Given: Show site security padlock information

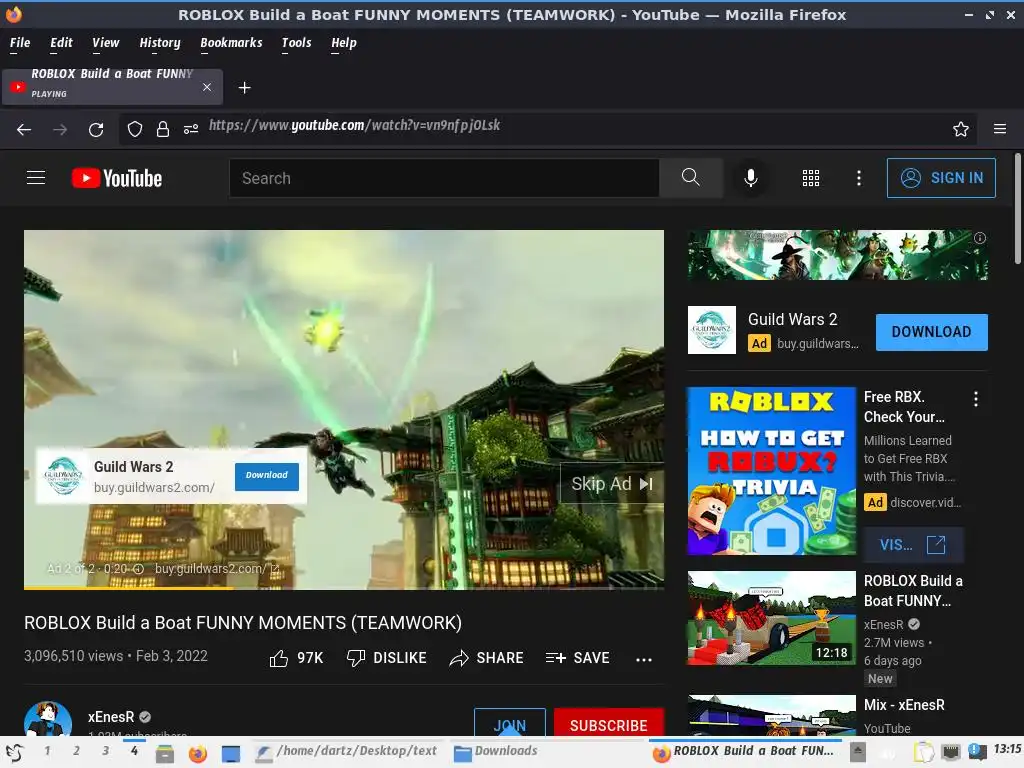Looking at the screenshot, I should (163, 129).
